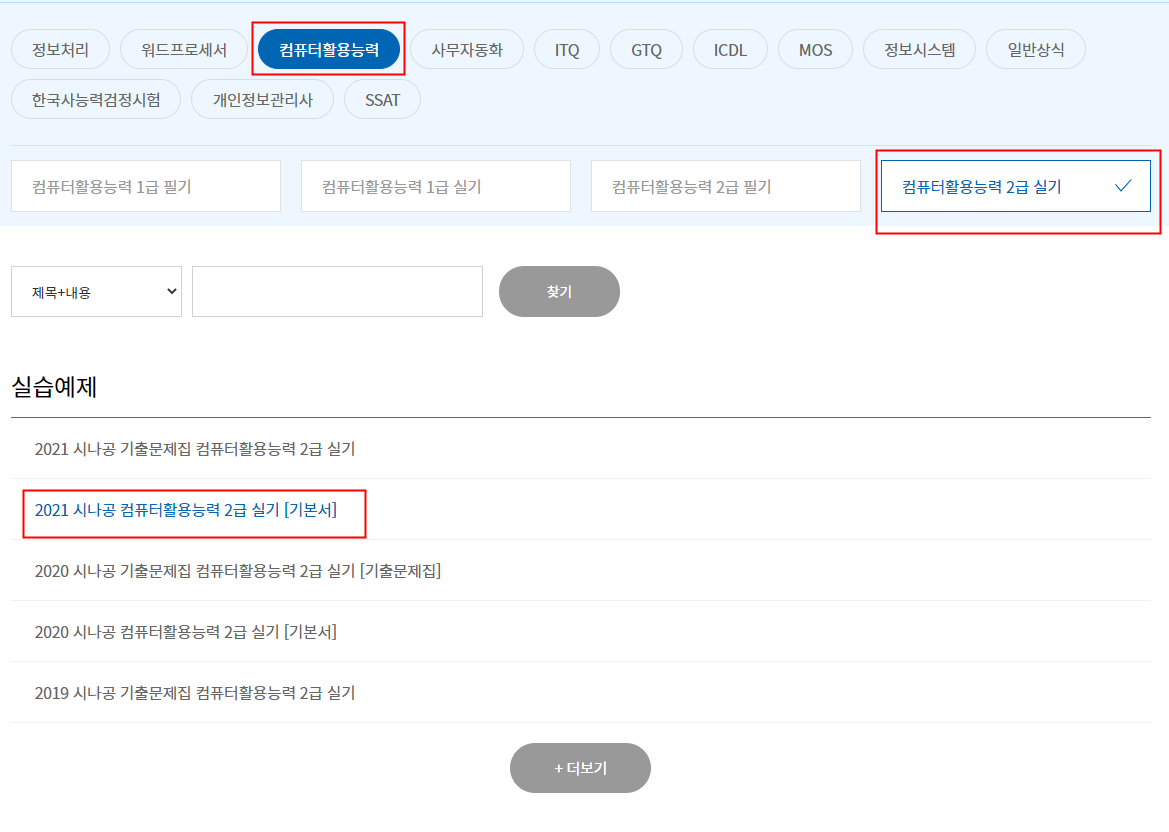Select the ITQ category tab
Image resolution: width=1169 pixels, height=832 pixels.
(x=567, y=50)
